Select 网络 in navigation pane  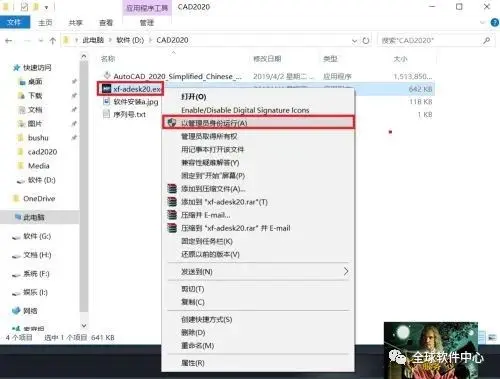point(30,311)
